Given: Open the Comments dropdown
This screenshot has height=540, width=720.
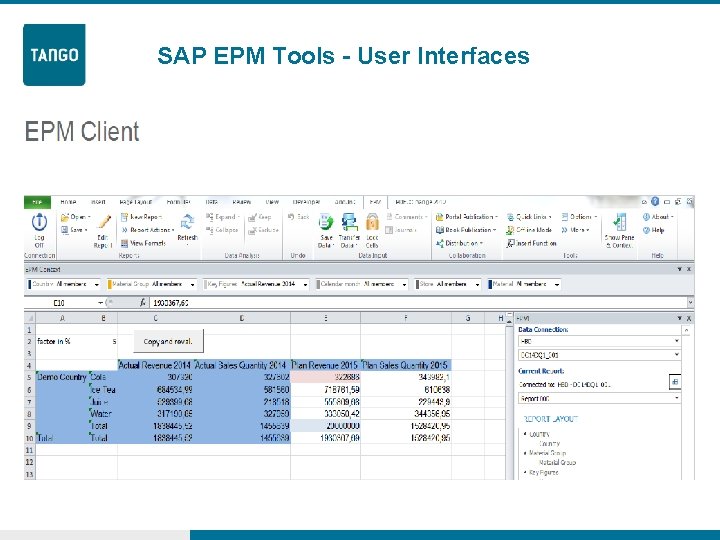Looking at the screenshot, I should 406,217.
